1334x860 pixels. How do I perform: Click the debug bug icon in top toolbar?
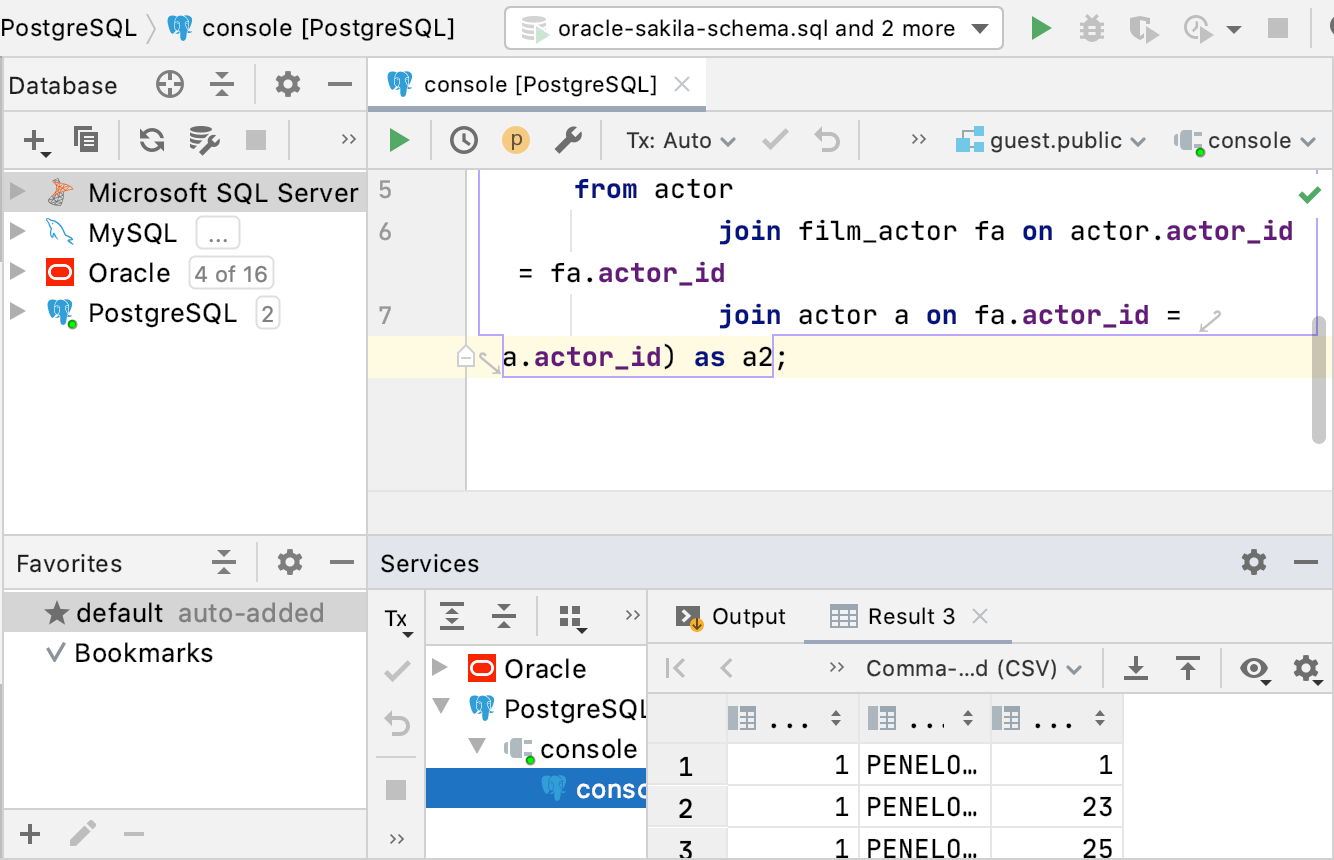pos(1092,28)
